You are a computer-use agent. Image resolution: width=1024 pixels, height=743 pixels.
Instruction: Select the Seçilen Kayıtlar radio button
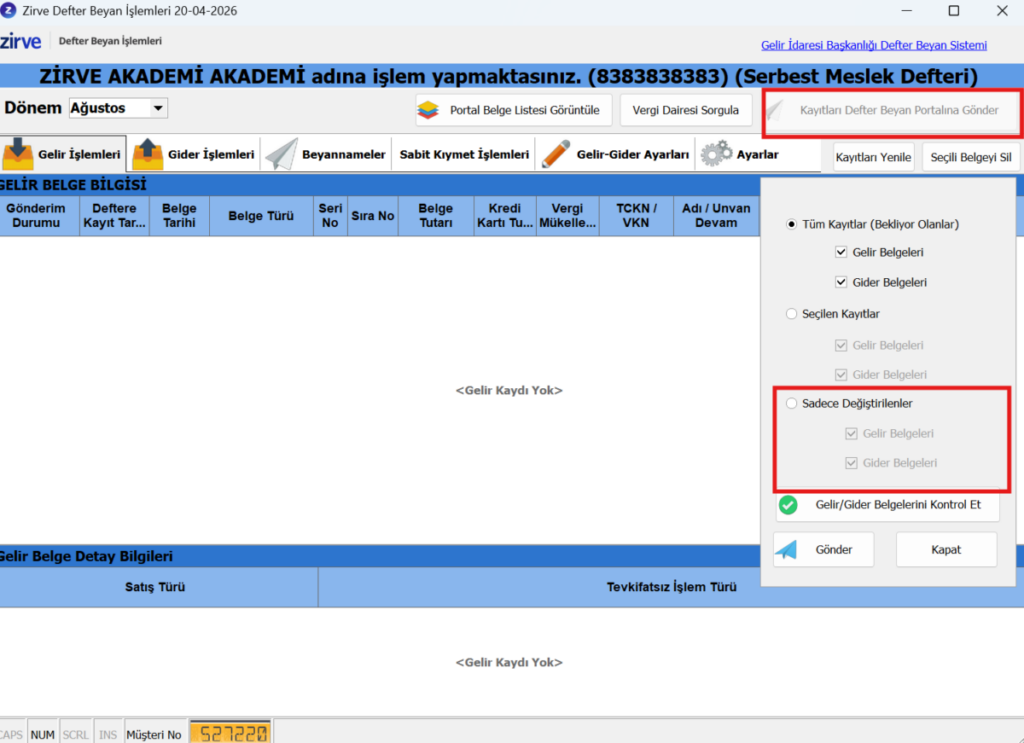click(x=791, y=313)
